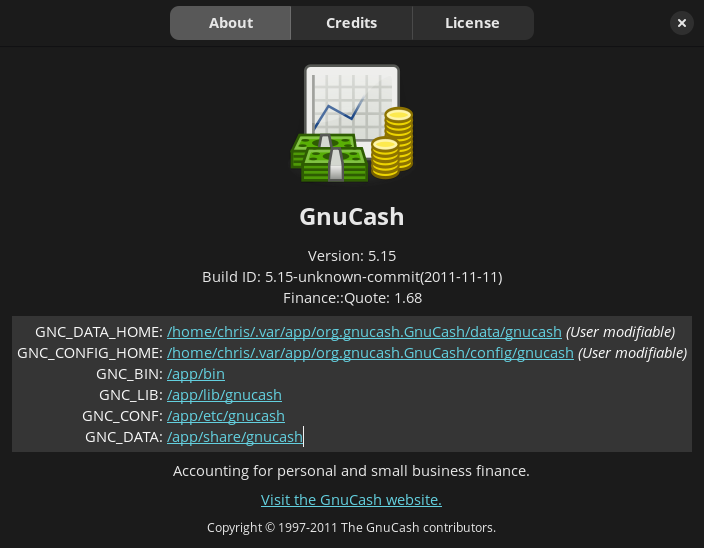Open the /app/lib/gnucash path link
This screenshot has height=548, width=704.
(x=224, y=395)
